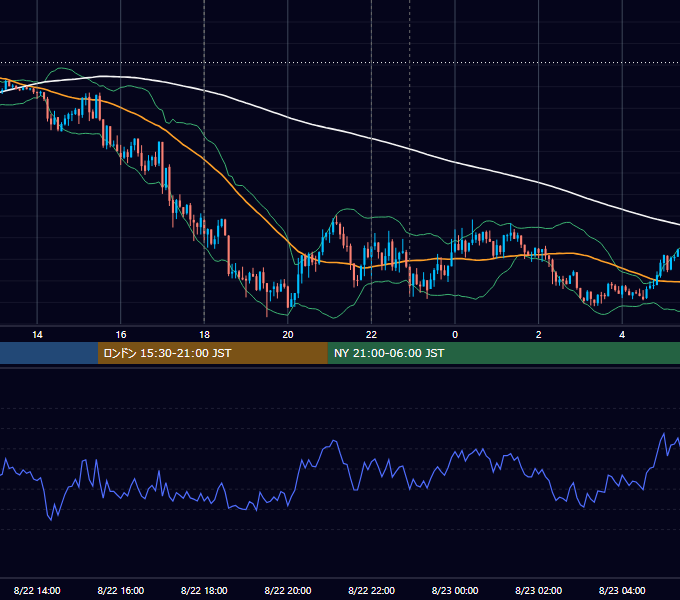Click the 8/22 22:00 indicator time label

pos(372,590)
